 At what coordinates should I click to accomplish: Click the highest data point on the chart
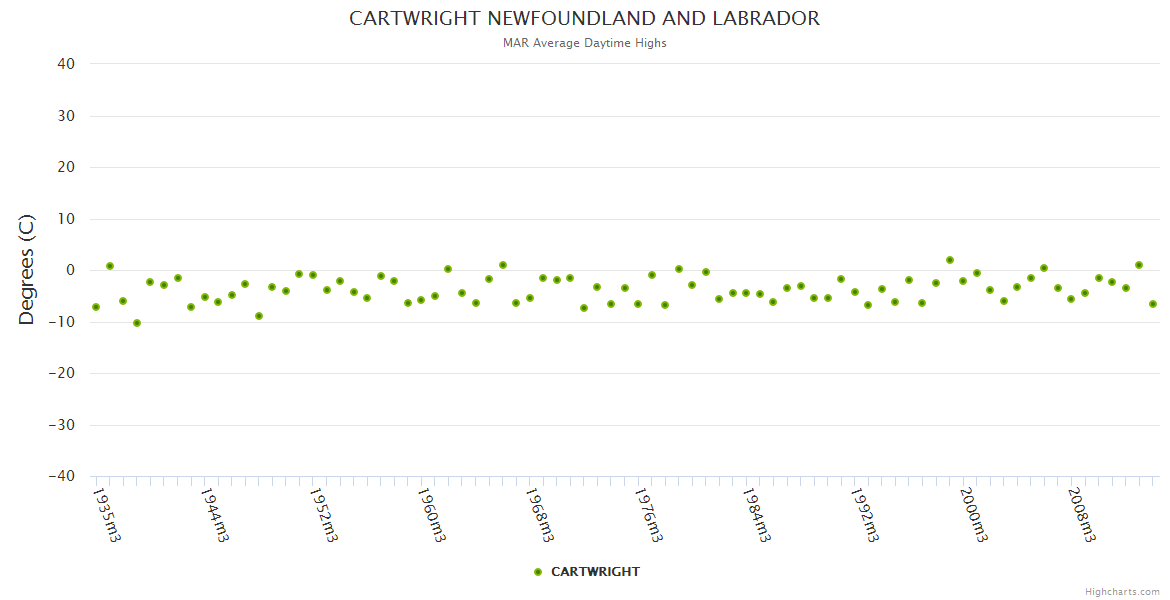[x=950, y=260]
